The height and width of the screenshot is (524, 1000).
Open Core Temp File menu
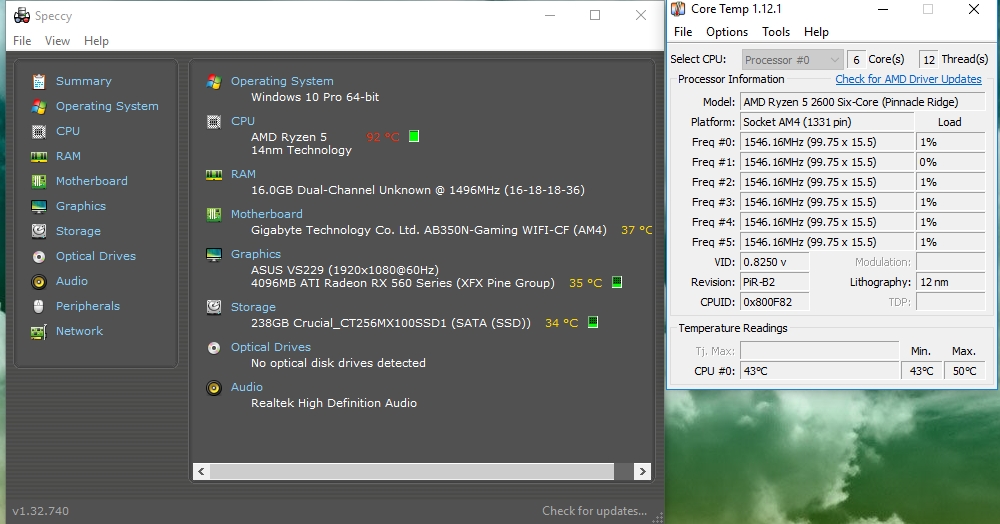tap(683, 32)
